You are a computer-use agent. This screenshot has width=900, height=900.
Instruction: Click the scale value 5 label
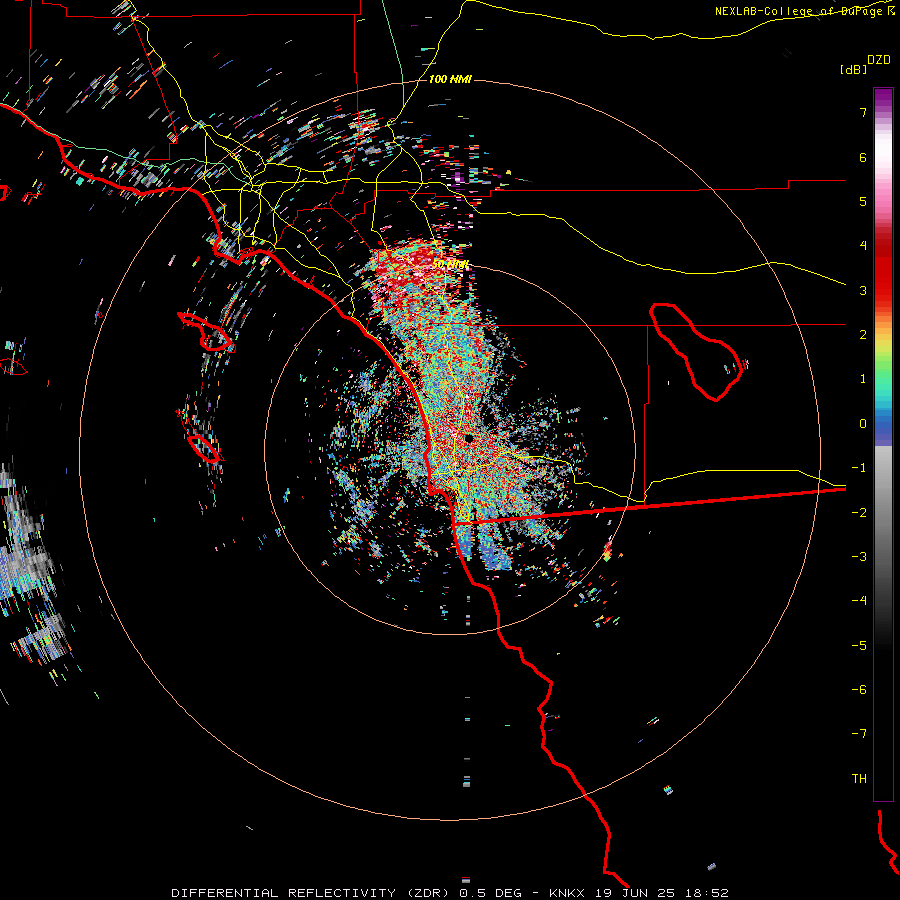tap(863, 201)
